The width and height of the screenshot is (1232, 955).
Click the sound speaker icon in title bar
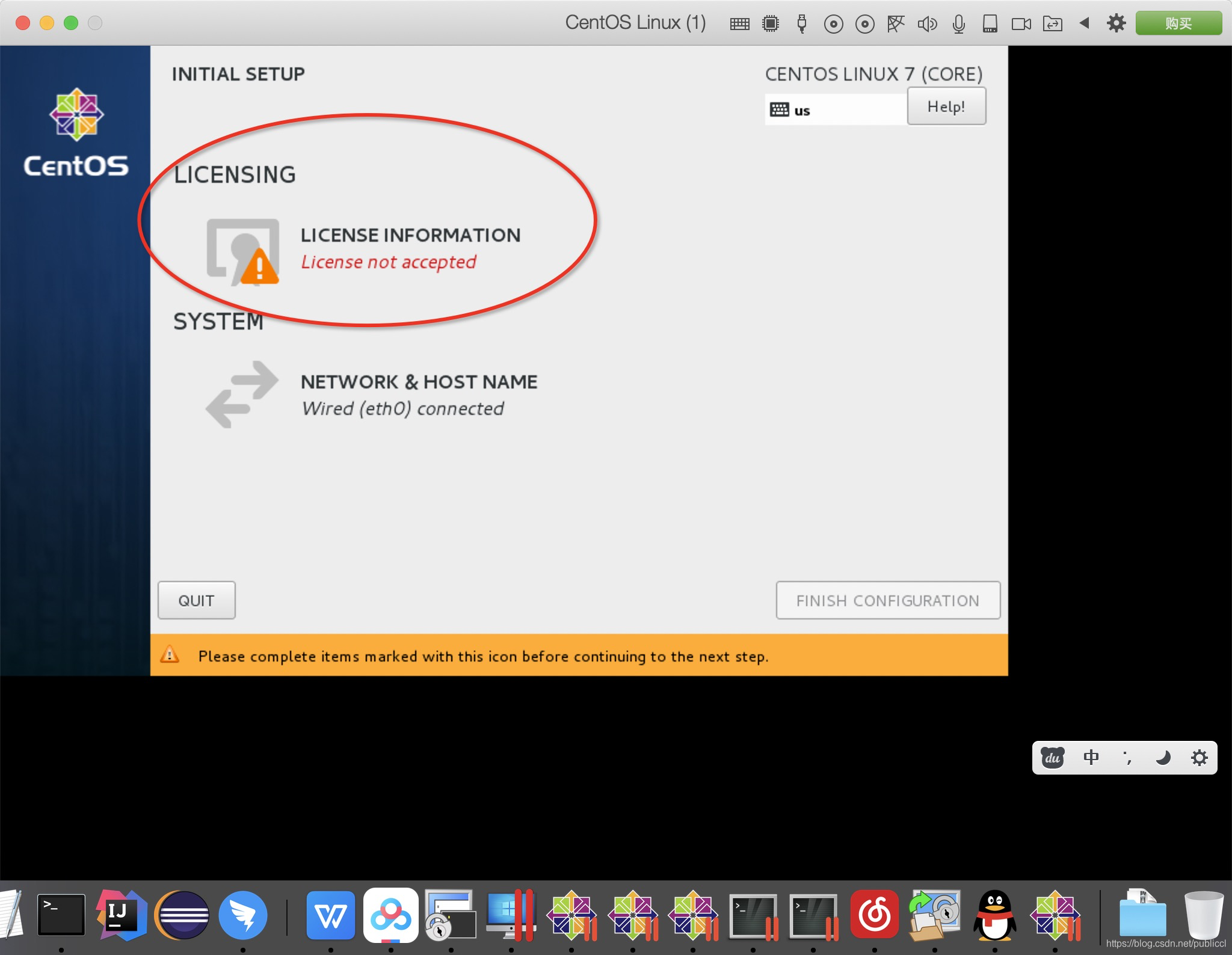coord(927,24)
